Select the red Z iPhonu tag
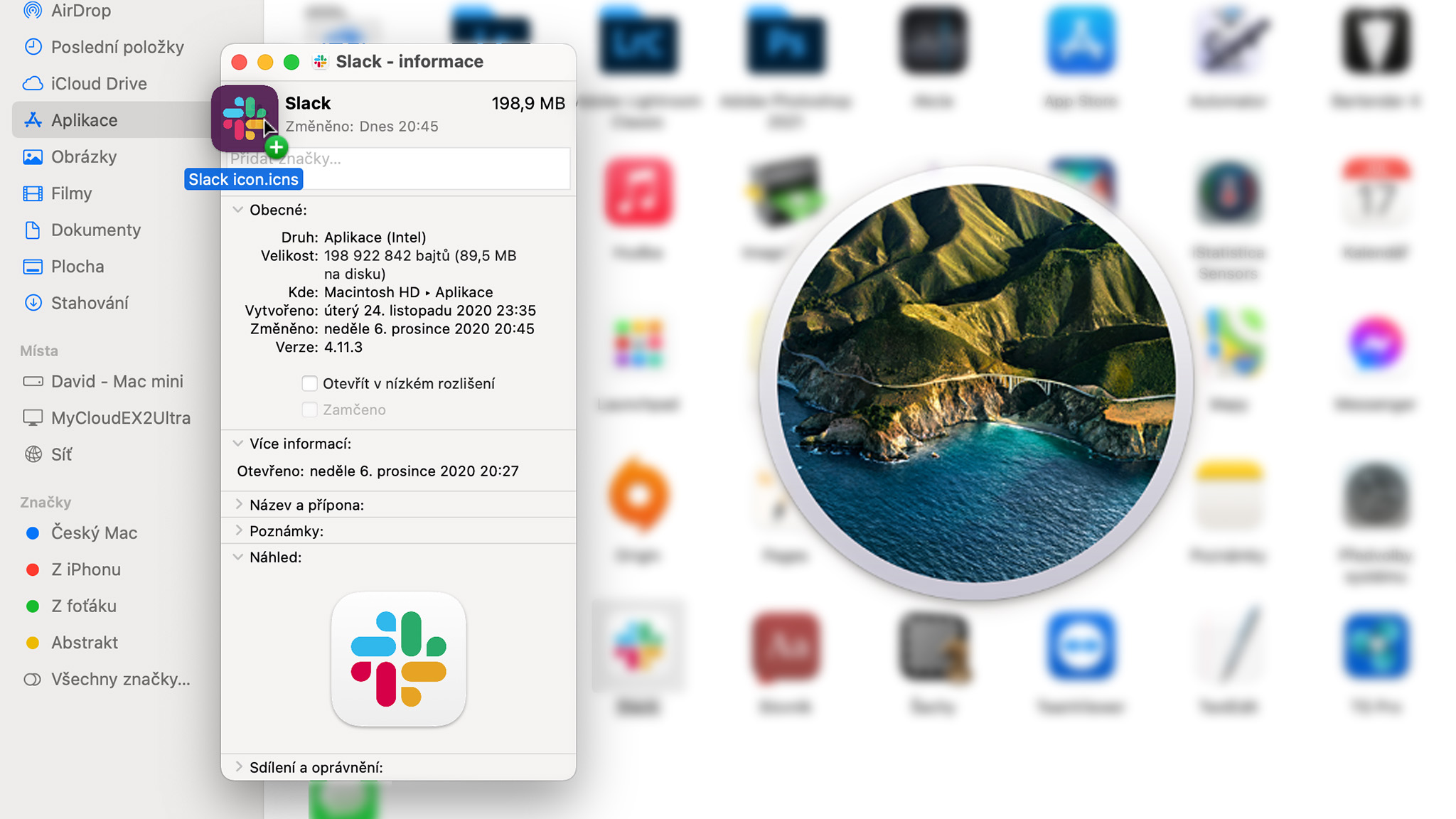1456x819 pixels. [x=85, y=570]
